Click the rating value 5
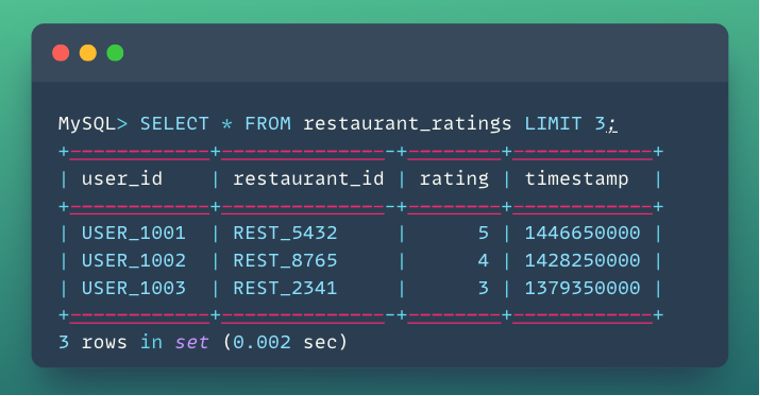 483,233
